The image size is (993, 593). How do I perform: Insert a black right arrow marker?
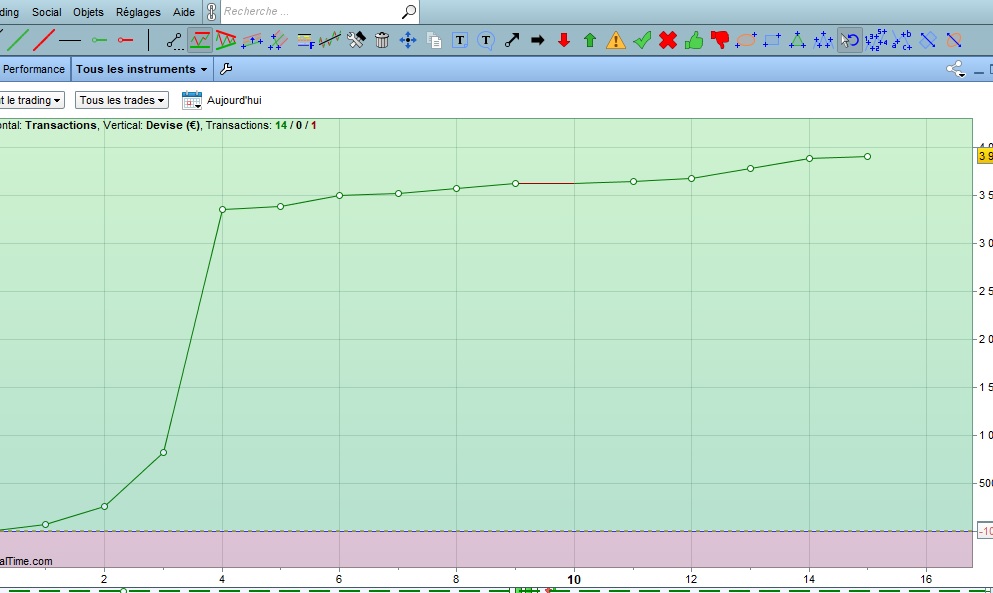(x=538, y=41)
